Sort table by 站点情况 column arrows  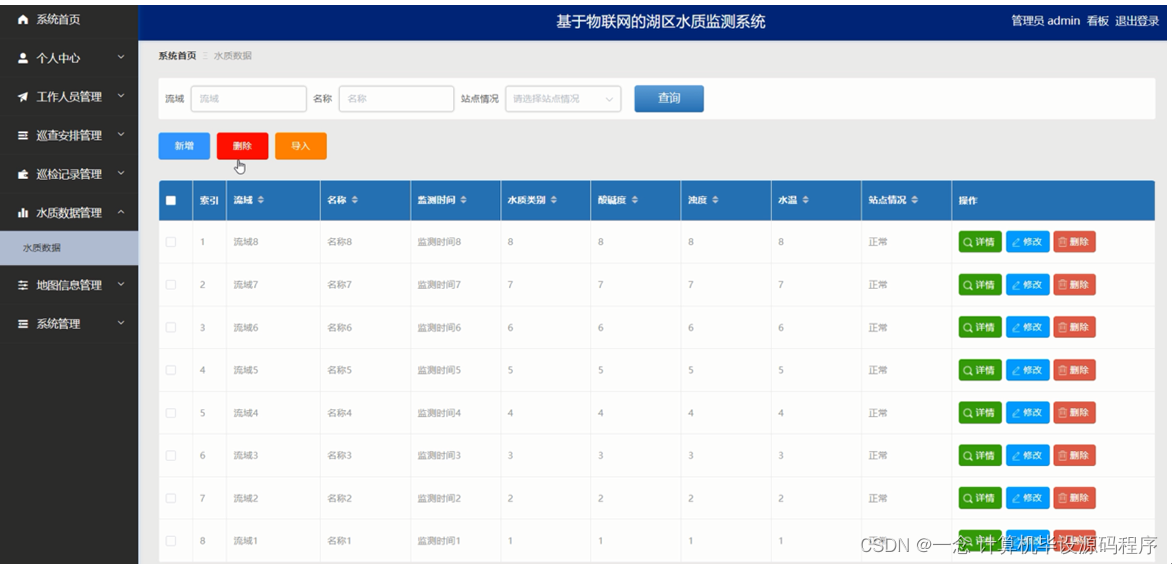point(915,200)
